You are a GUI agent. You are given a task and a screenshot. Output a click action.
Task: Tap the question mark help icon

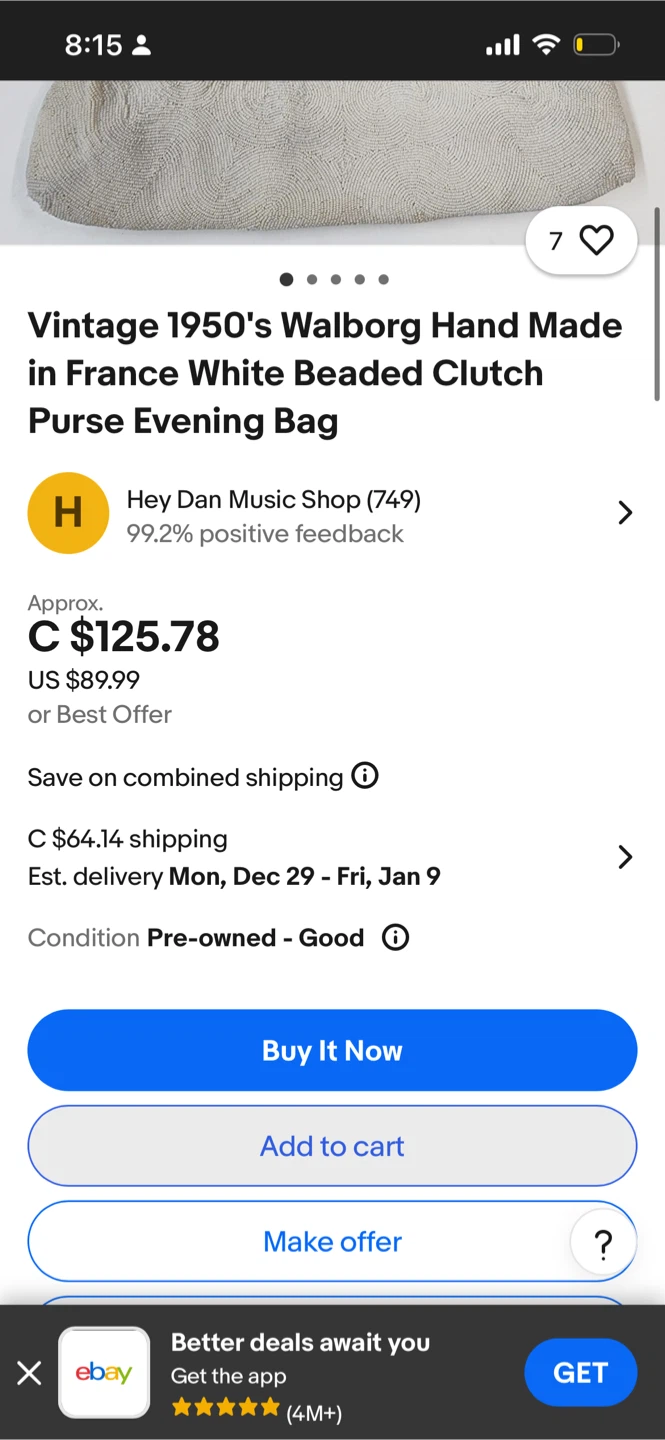pos(603,1245)
